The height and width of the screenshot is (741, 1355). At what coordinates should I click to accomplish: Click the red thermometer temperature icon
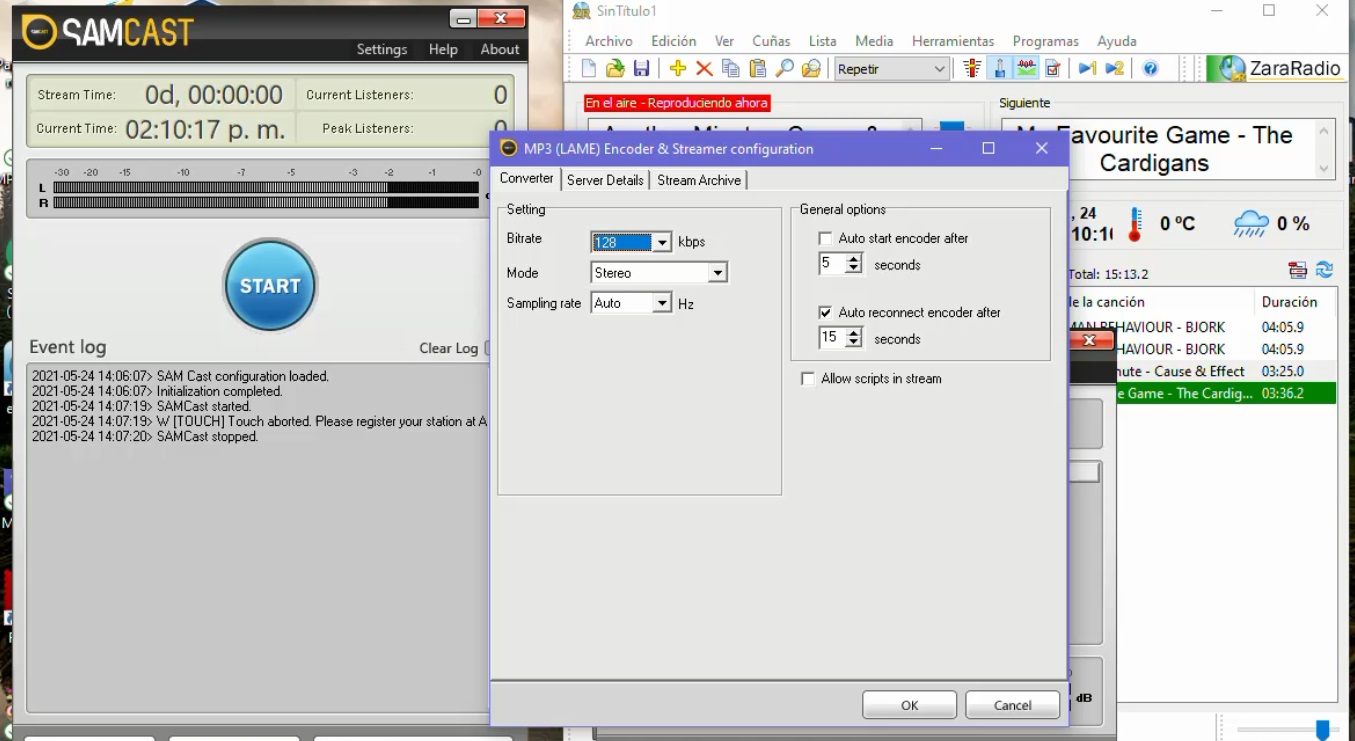pos(1134,224)
